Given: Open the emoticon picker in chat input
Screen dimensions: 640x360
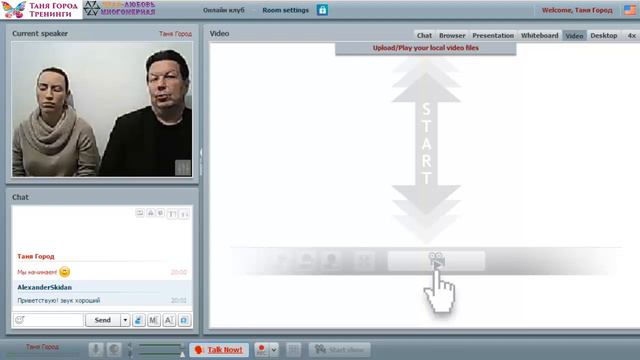Looking at the screenshot, I should click(x=20, y=320).
